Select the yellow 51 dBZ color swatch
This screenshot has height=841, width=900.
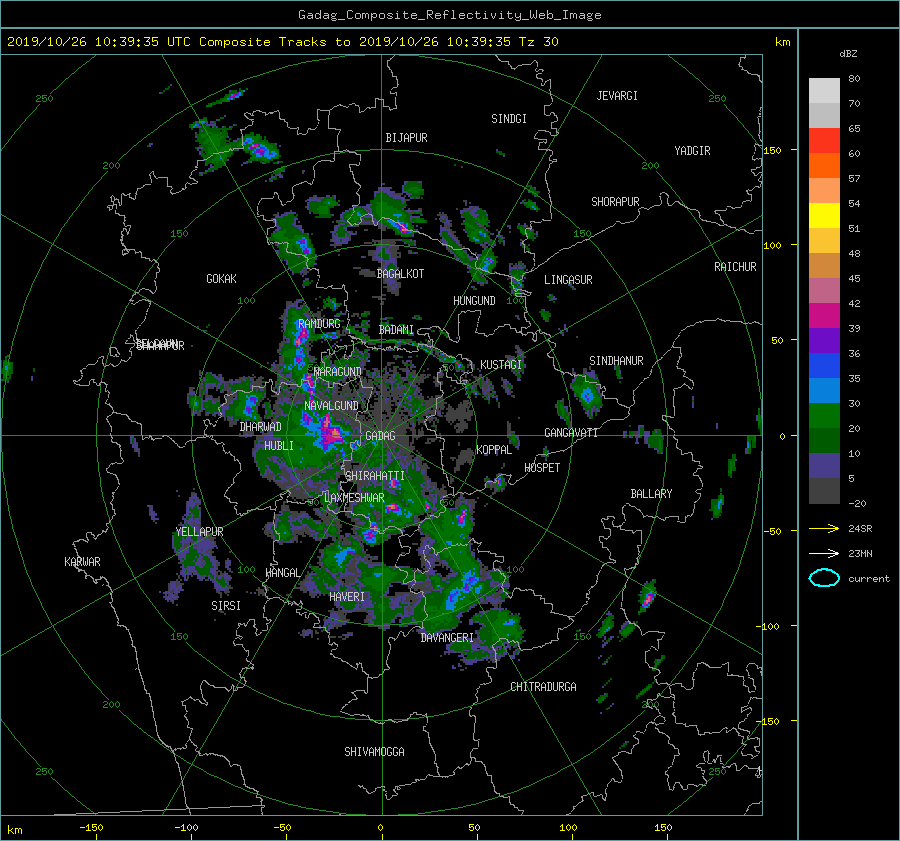824,215
